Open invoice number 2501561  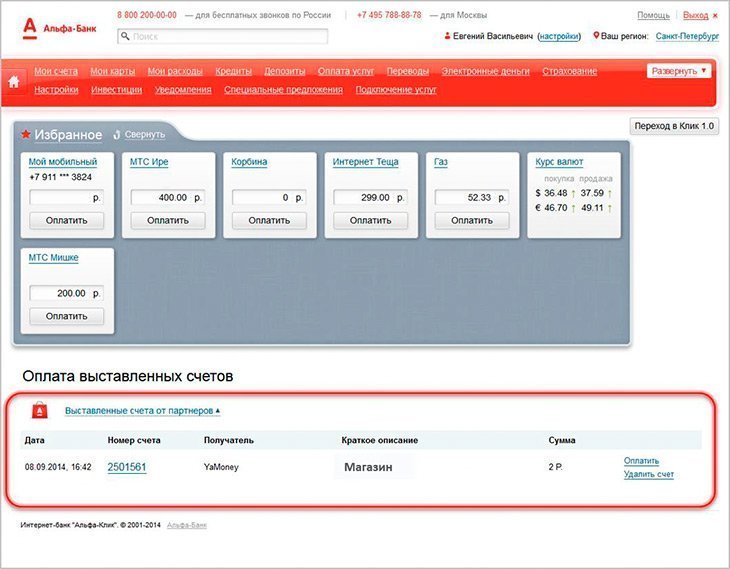click(127, 467)
